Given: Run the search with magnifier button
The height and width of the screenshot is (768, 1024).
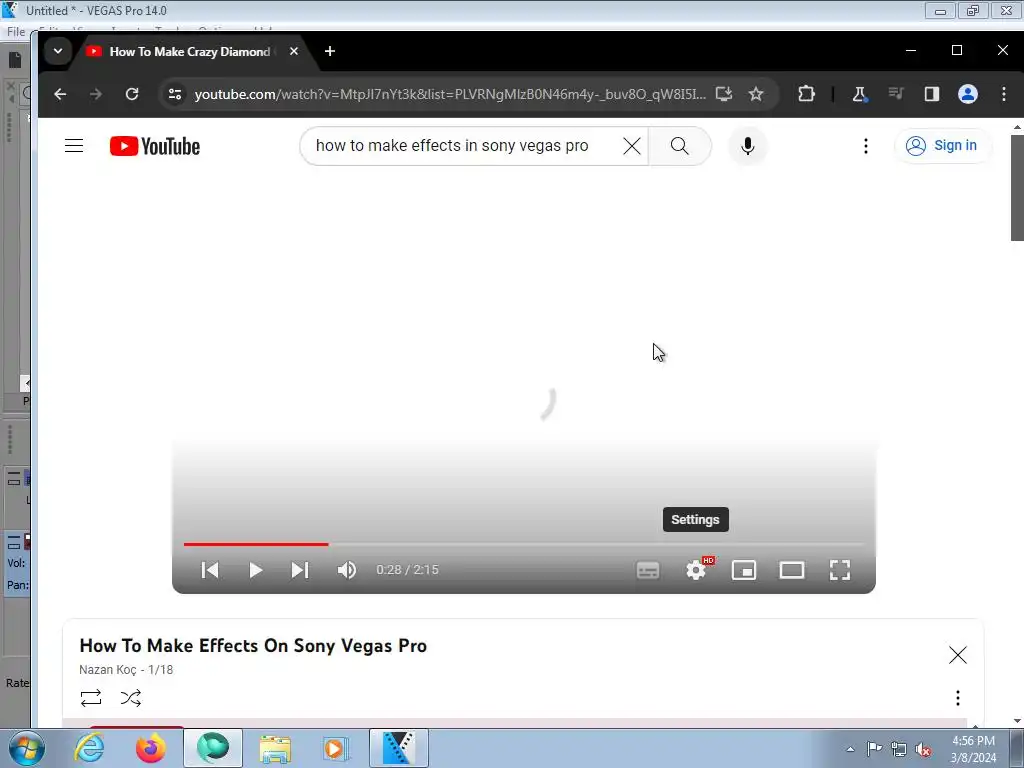Looking at the screenshot, I should click(679, 146).
